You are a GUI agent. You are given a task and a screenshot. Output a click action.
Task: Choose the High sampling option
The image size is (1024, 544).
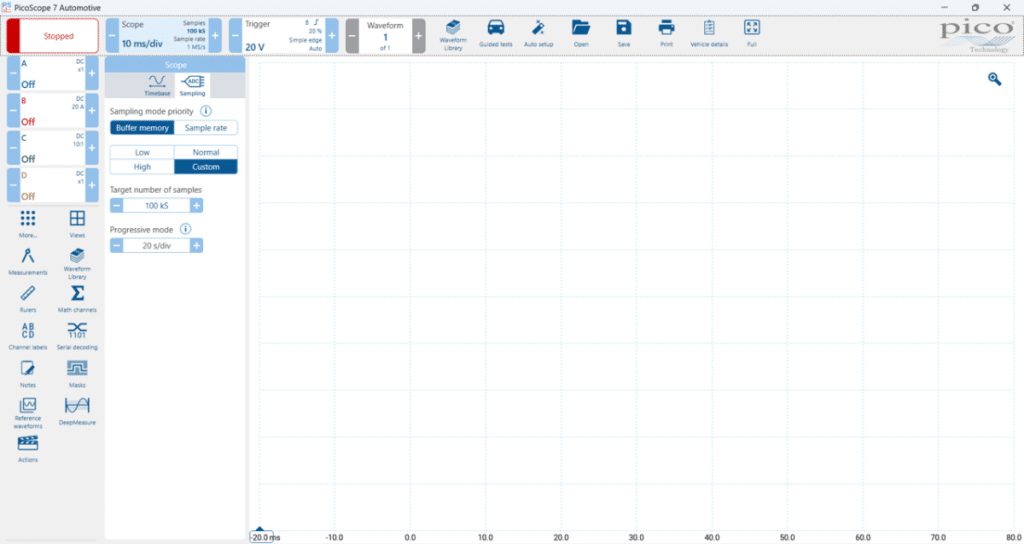(x=142, y=167)
